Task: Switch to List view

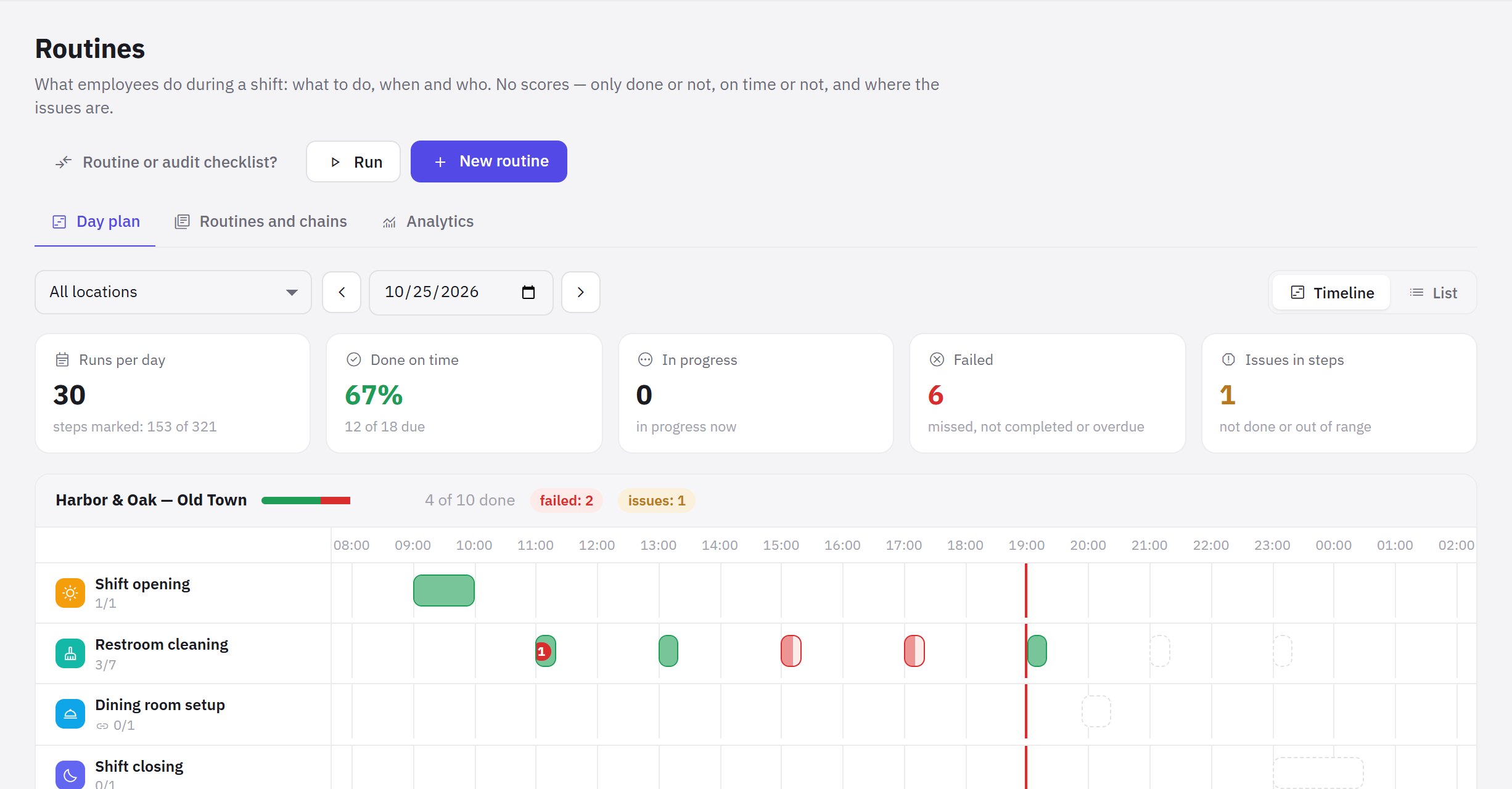Action: pyautogui.click(x=1433, y=293)
